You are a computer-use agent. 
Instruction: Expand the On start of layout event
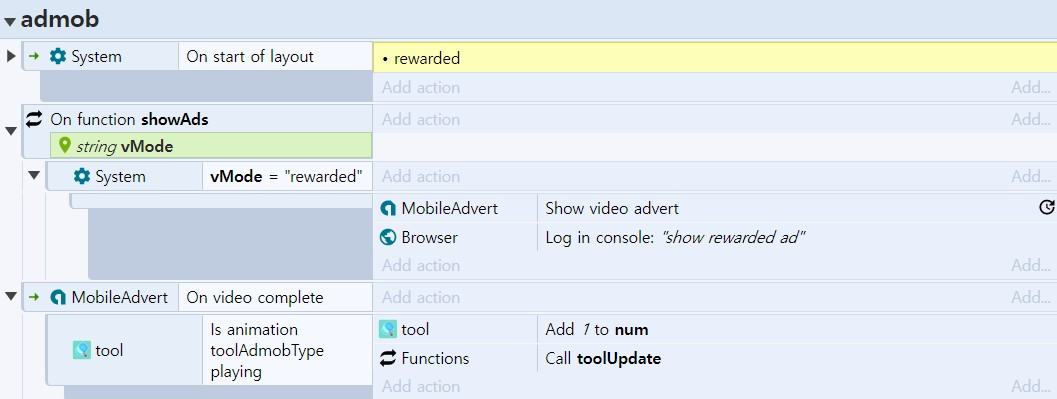click(x=11, y=56)
